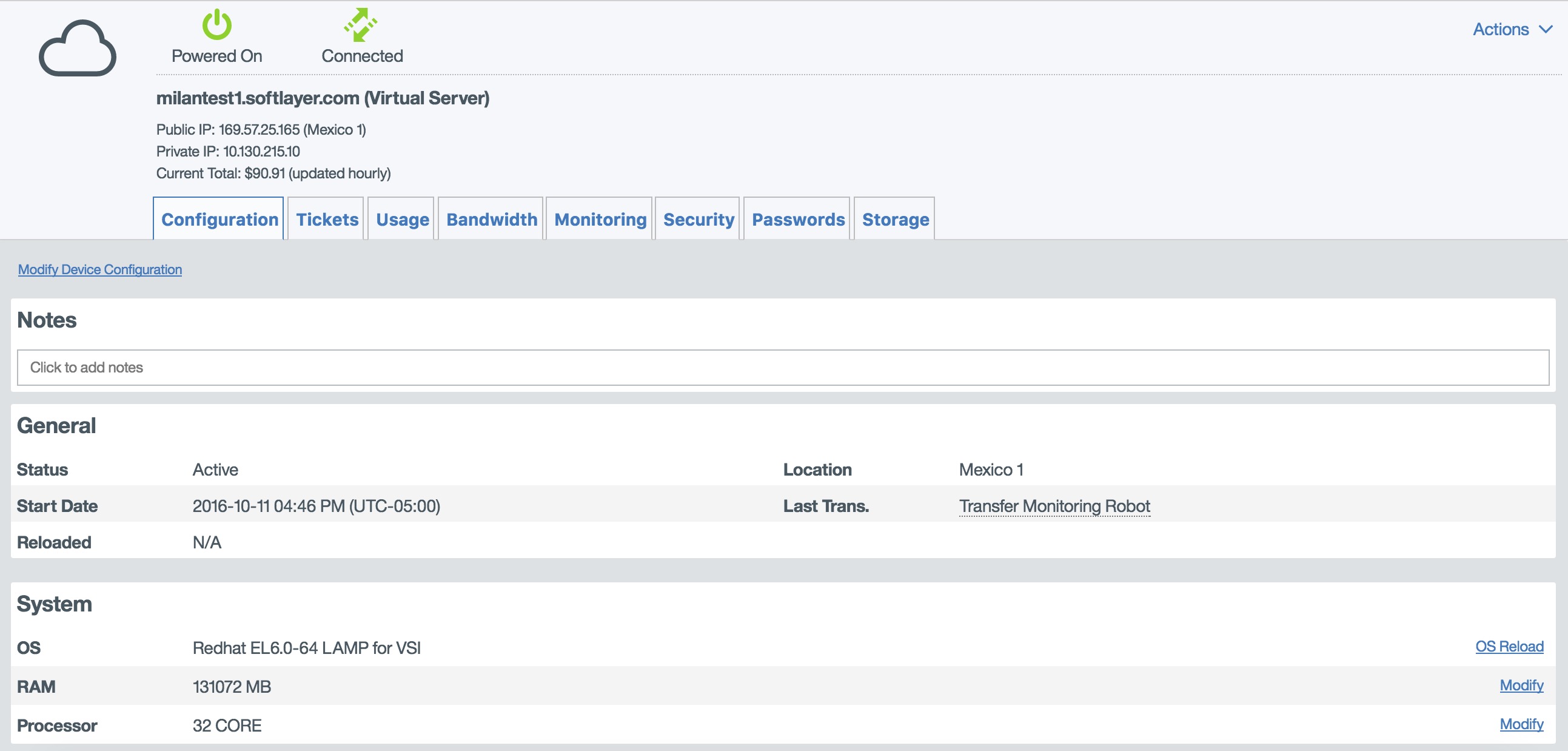The image size is (1568, 751).
Task: Click the server hostname heading text
Action: coord(323,98)
